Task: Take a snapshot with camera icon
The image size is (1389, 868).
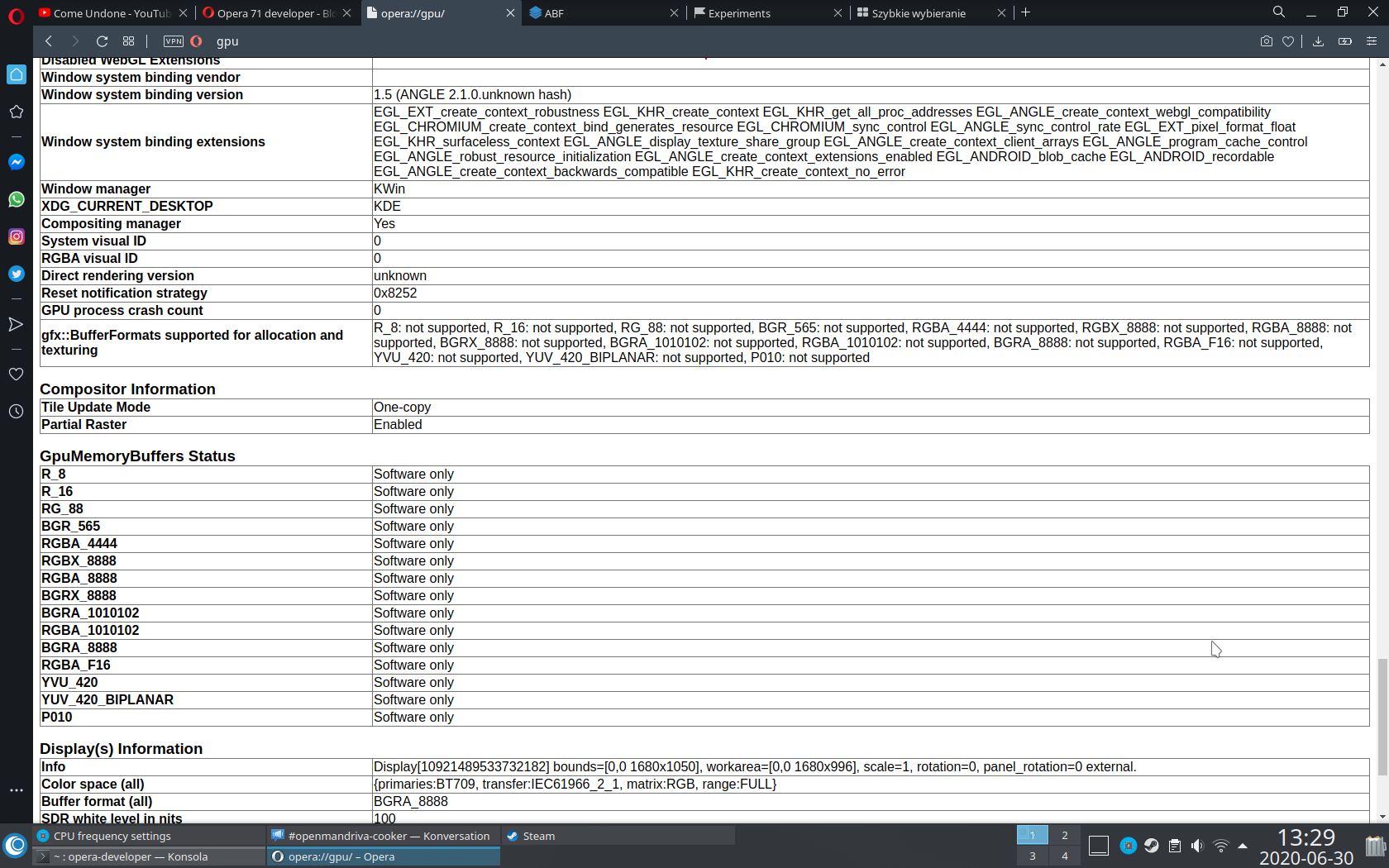Action: (x=1266, y=41)
